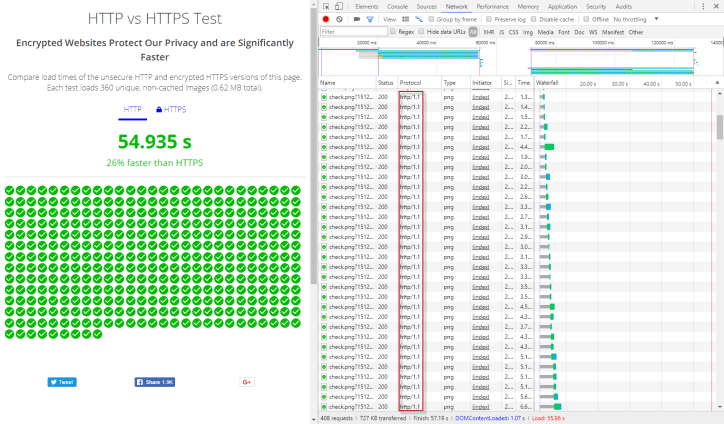
Task: Click the Google Plus share icon
Action: point(247,381)
